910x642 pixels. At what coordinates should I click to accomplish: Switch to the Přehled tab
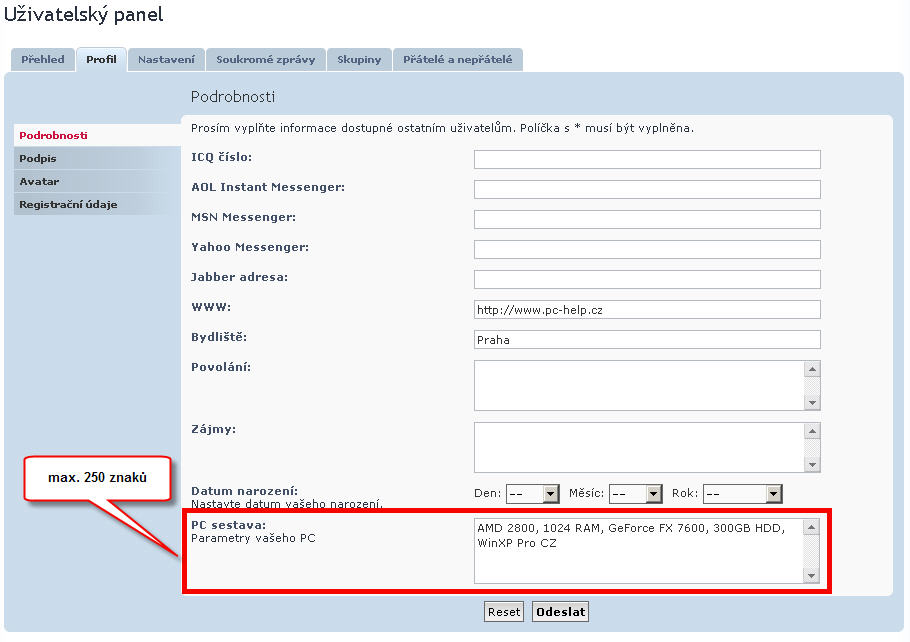[43, 60]
